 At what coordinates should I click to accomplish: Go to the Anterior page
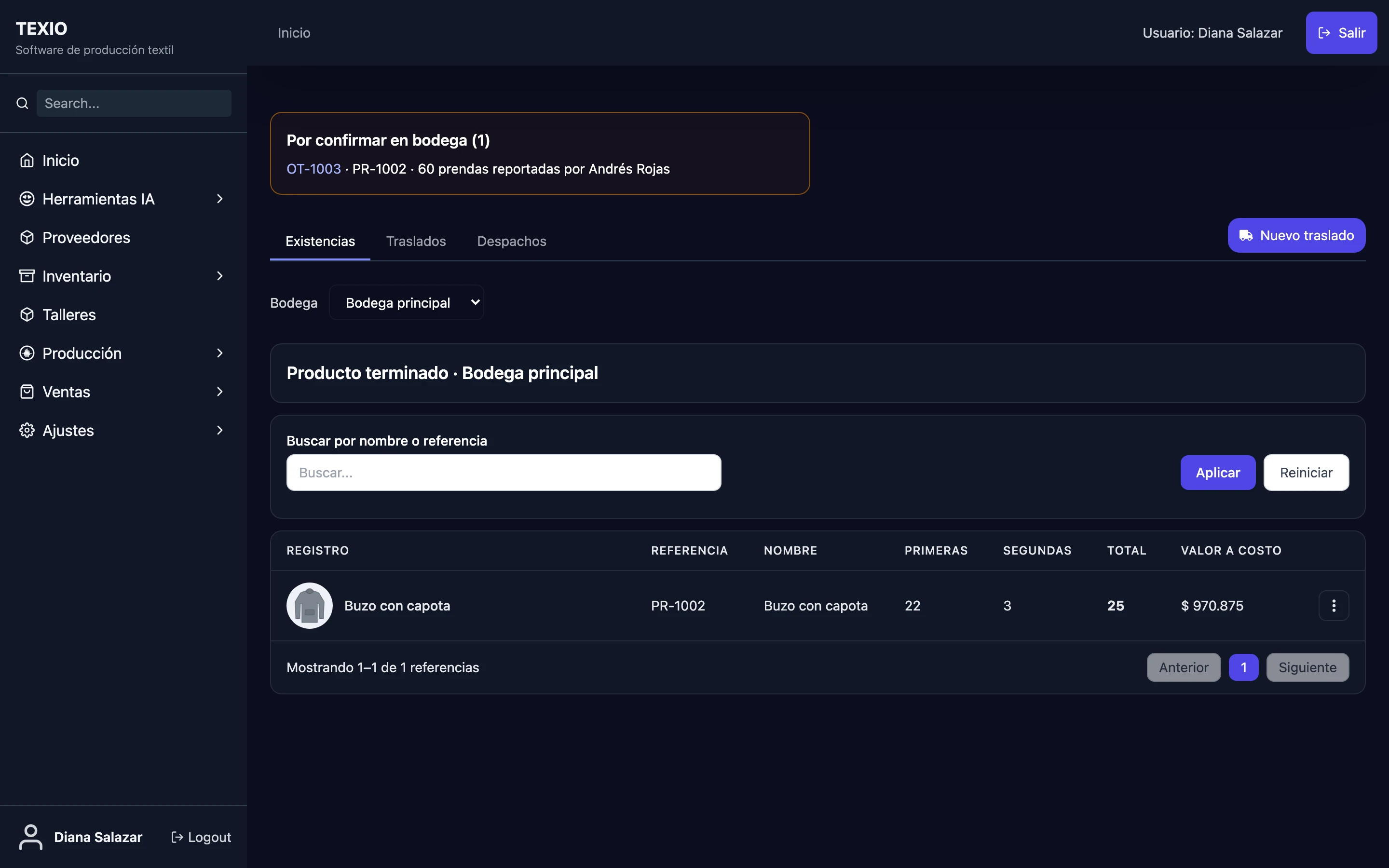(x=1184, y=667)
